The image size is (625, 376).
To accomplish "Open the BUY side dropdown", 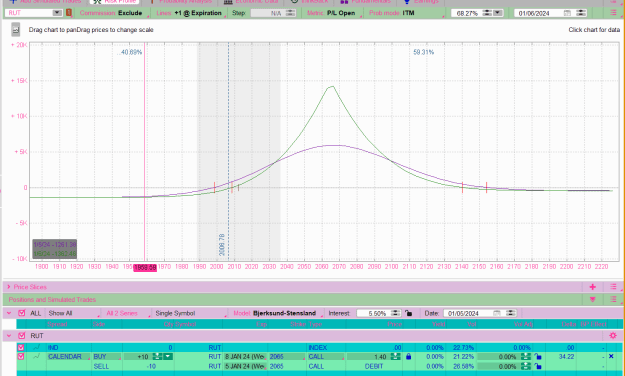I will tap(106, 356).
